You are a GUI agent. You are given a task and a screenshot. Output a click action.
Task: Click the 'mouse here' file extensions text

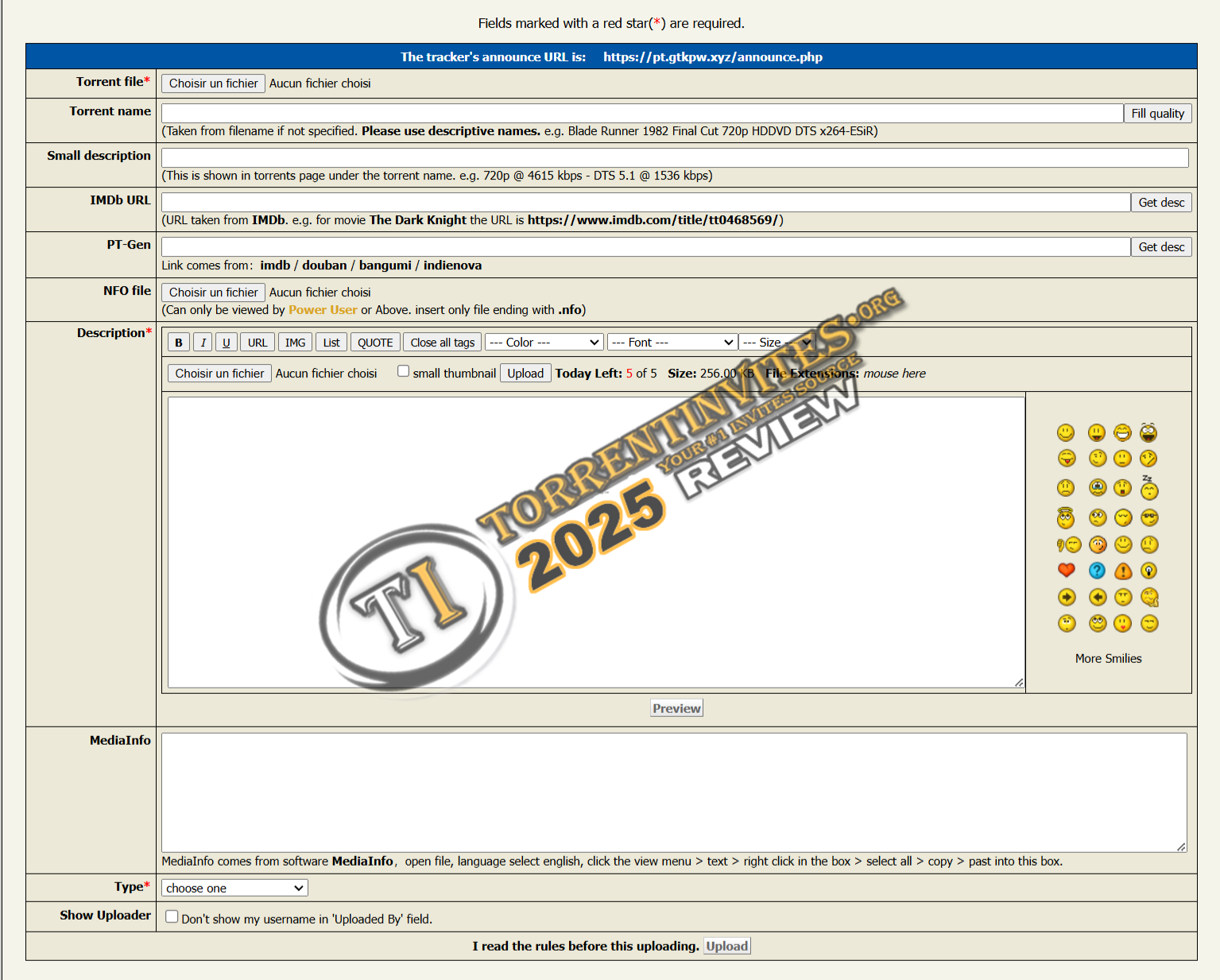(894, 374)
